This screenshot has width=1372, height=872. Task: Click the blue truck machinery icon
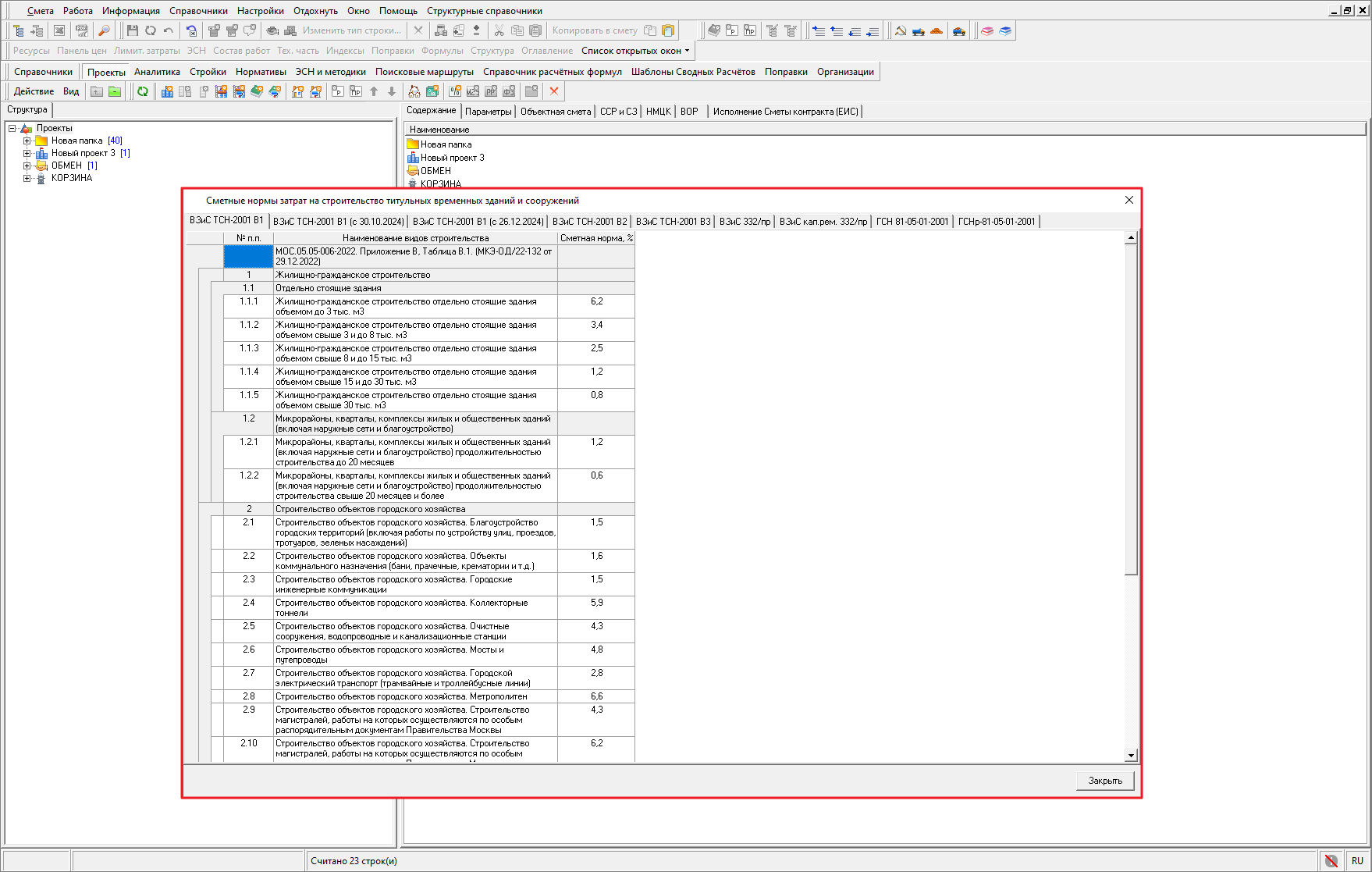919,30
